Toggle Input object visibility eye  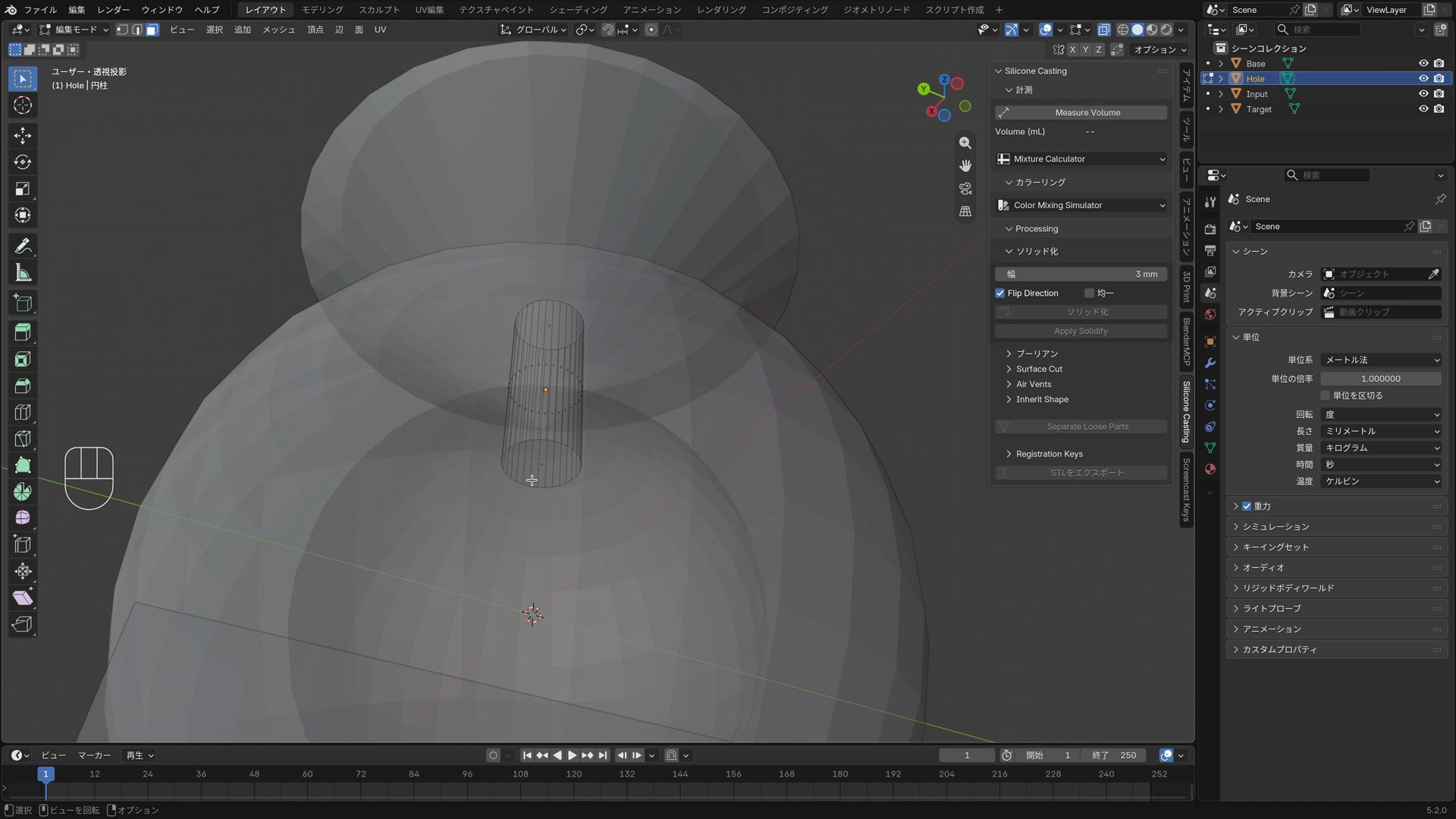click(x=1423, y=94)
